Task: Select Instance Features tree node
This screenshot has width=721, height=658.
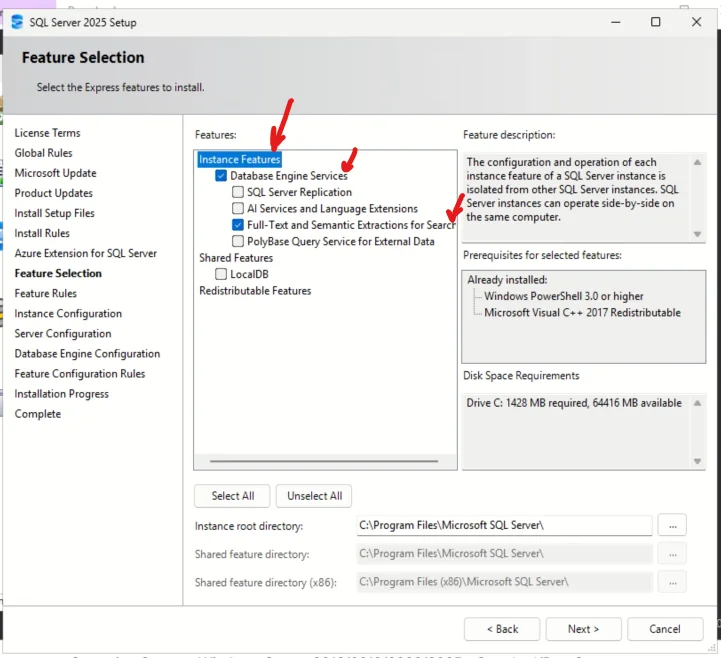Action: (x=240, y=159)
